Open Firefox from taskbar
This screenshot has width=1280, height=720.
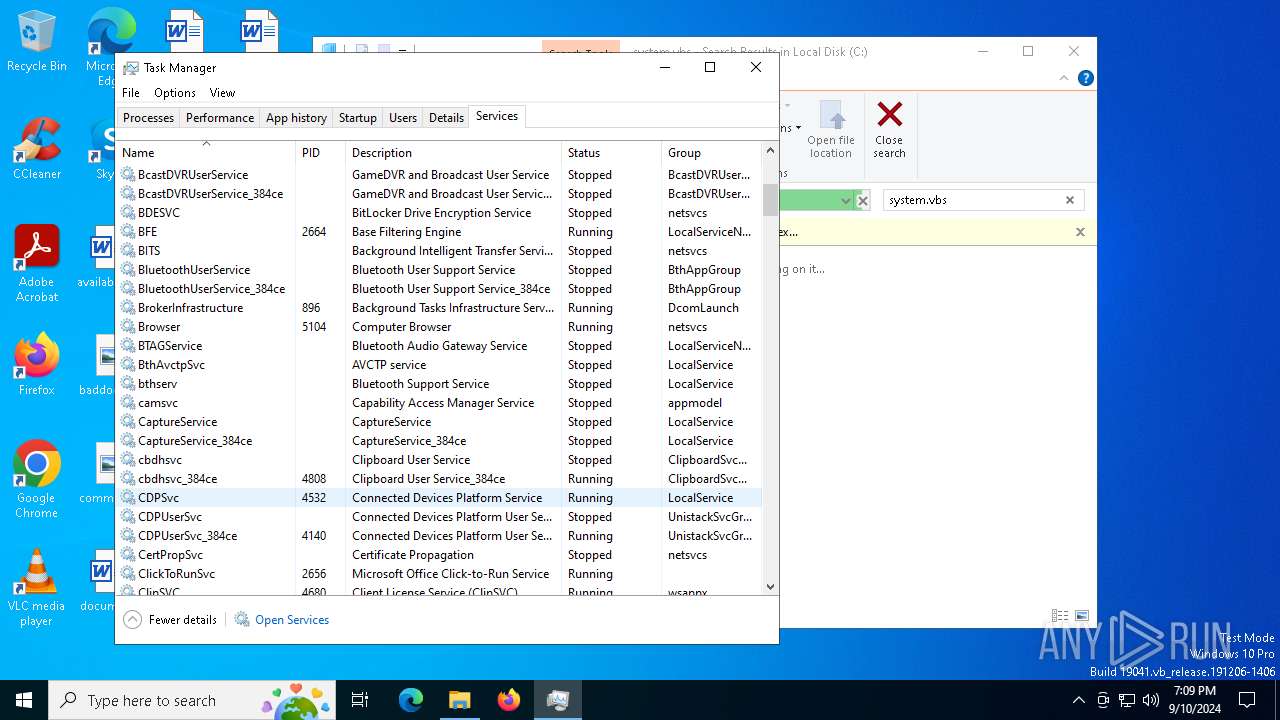pos(508,700)
